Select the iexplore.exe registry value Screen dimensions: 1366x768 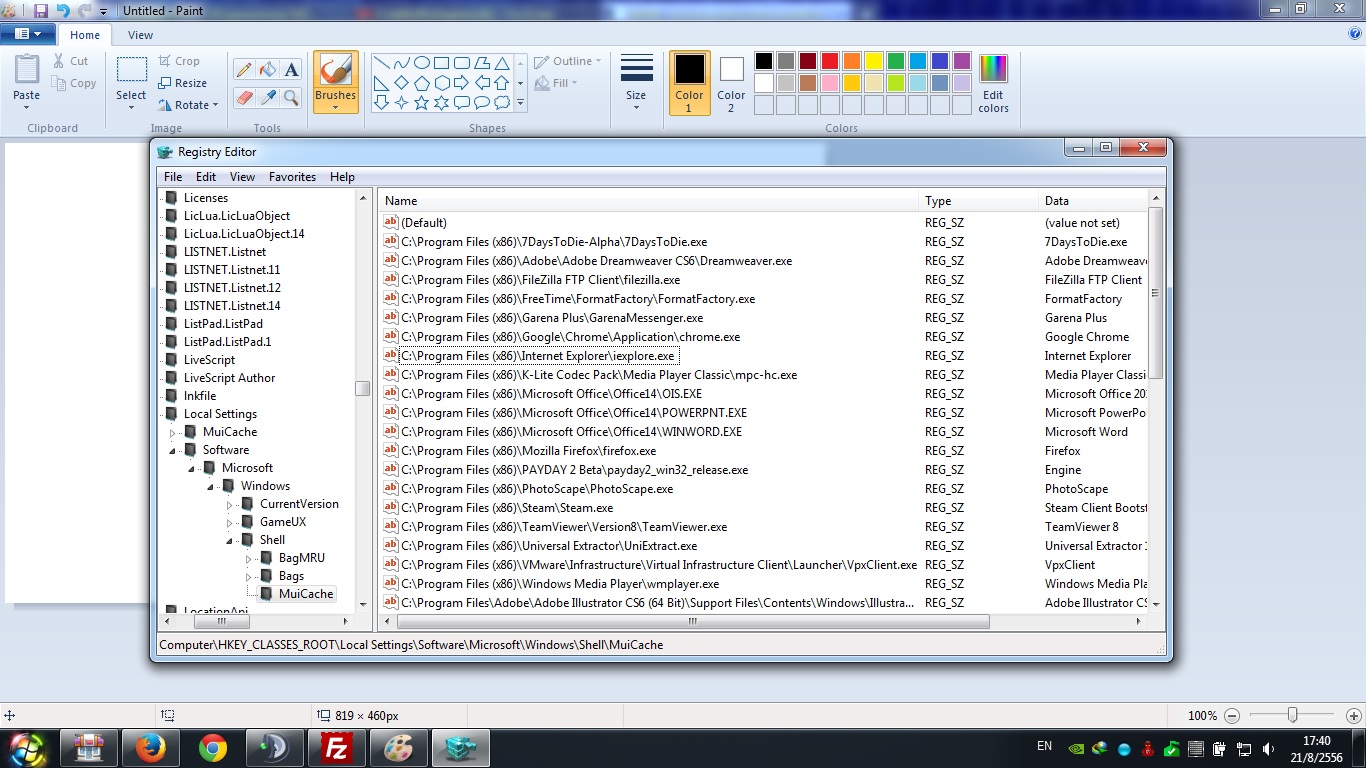[538, 356]
